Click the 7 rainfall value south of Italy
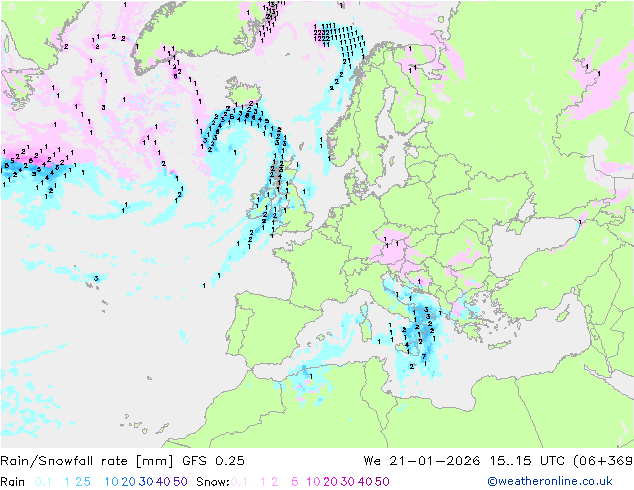 424,356
